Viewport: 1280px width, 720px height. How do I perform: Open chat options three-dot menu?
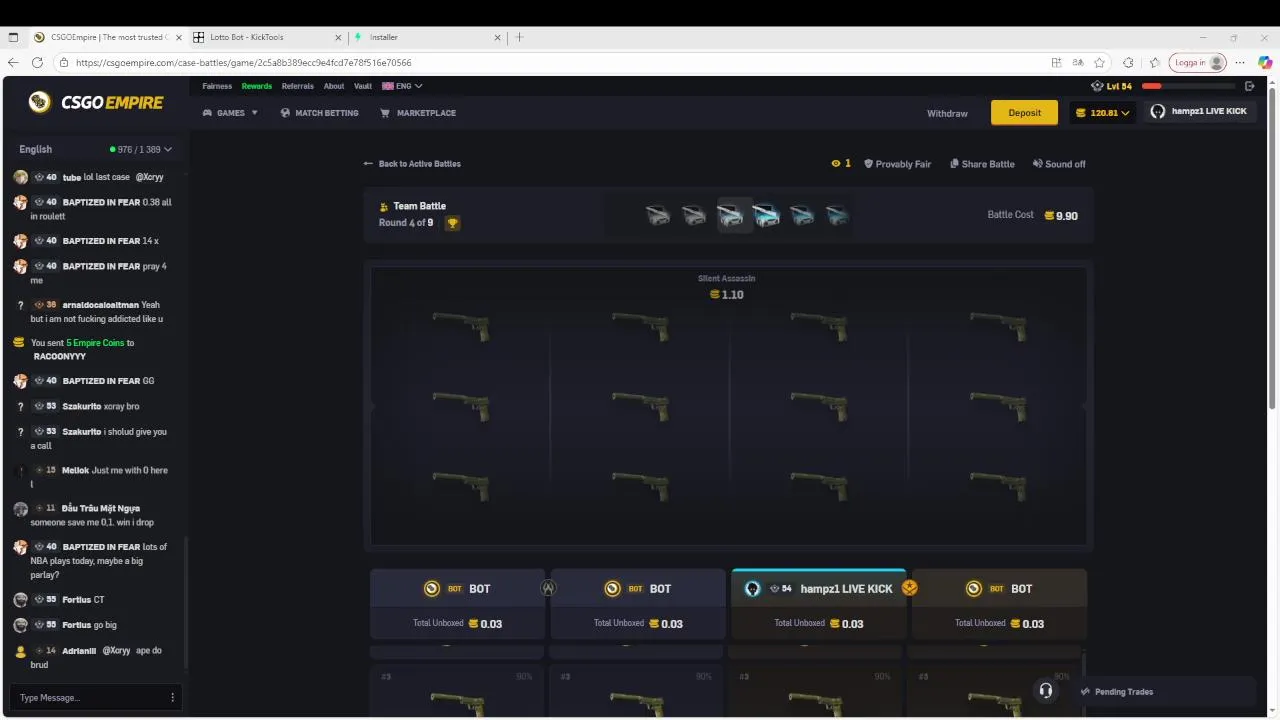tap(172, 697)
